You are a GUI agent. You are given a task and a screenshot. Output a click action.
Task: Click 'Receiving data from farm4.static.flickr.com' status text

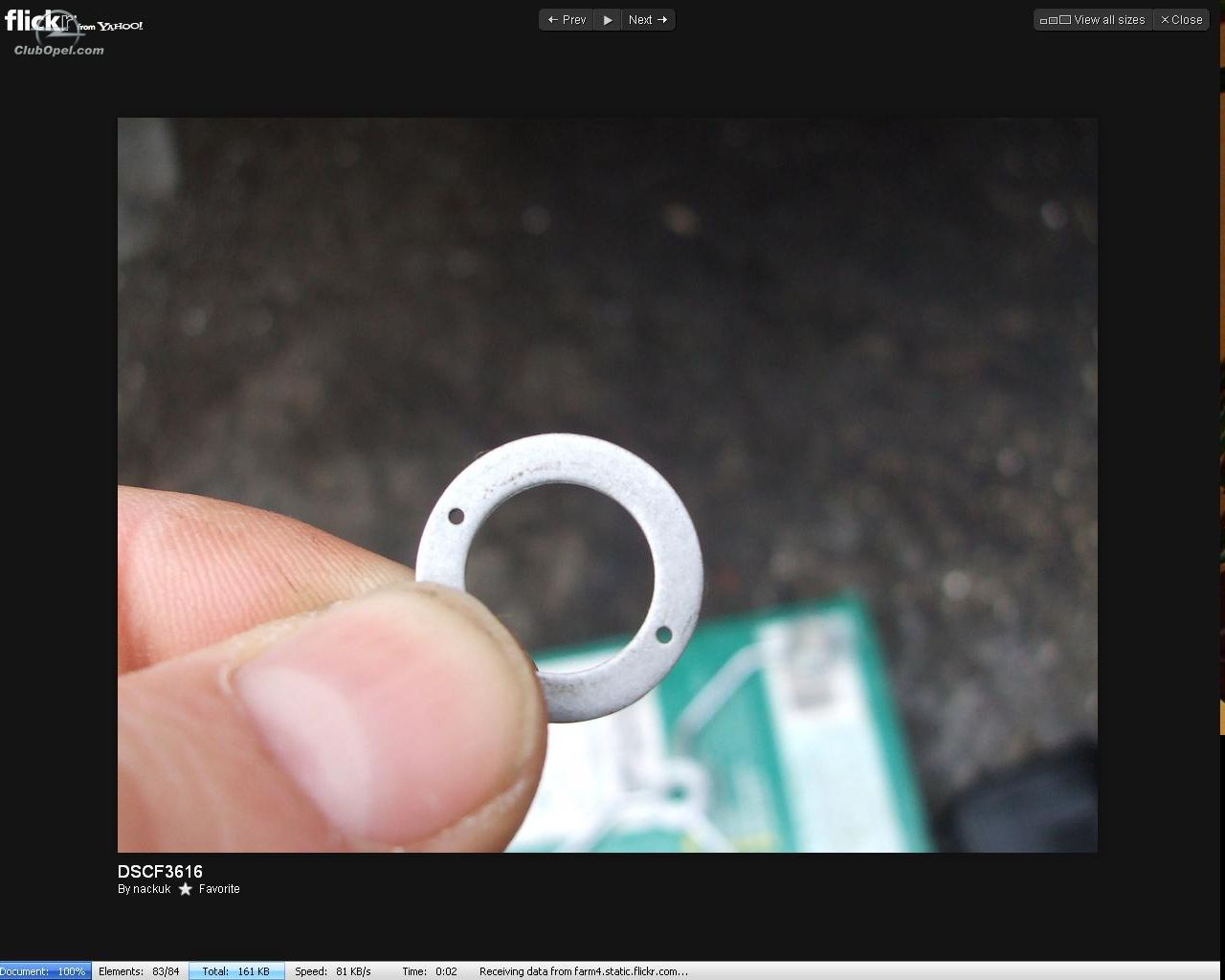[x=584, y=971]
